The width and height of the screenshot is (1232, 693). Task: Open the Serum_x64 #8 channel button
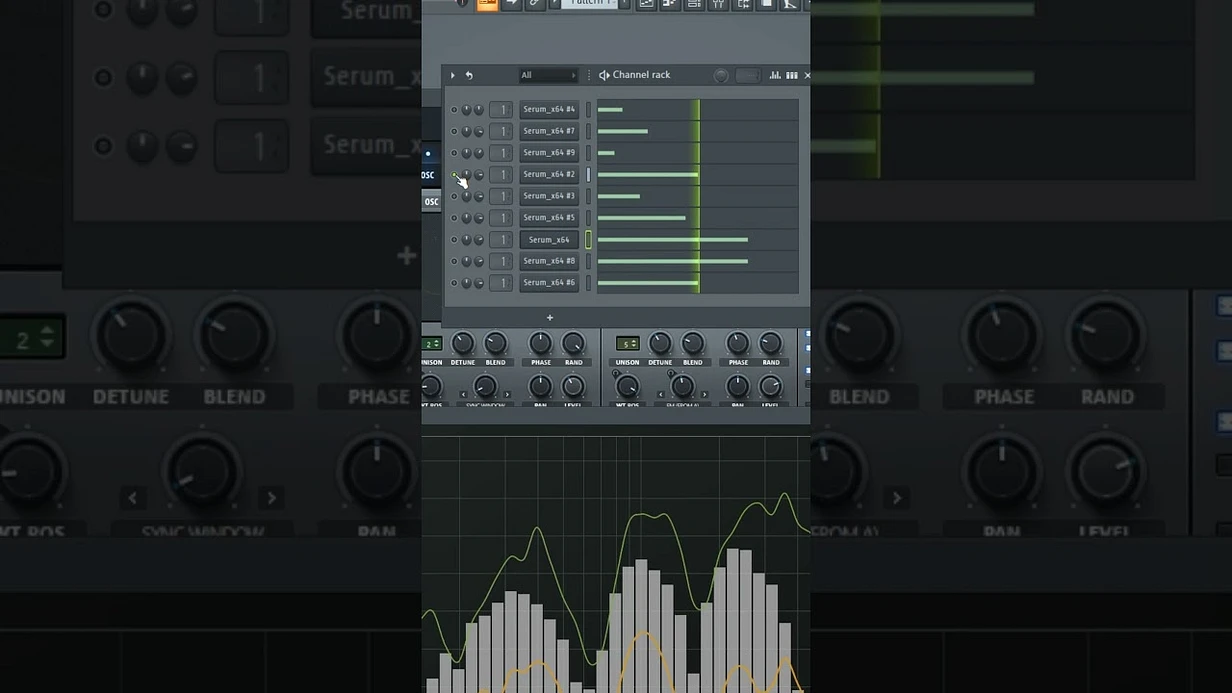coord(549,261)
